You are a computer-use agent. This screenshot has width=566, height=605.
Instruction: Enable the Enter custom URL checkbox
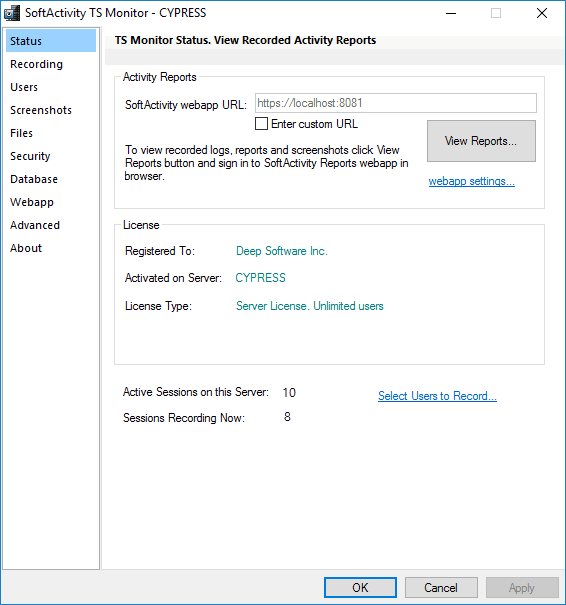261,124
